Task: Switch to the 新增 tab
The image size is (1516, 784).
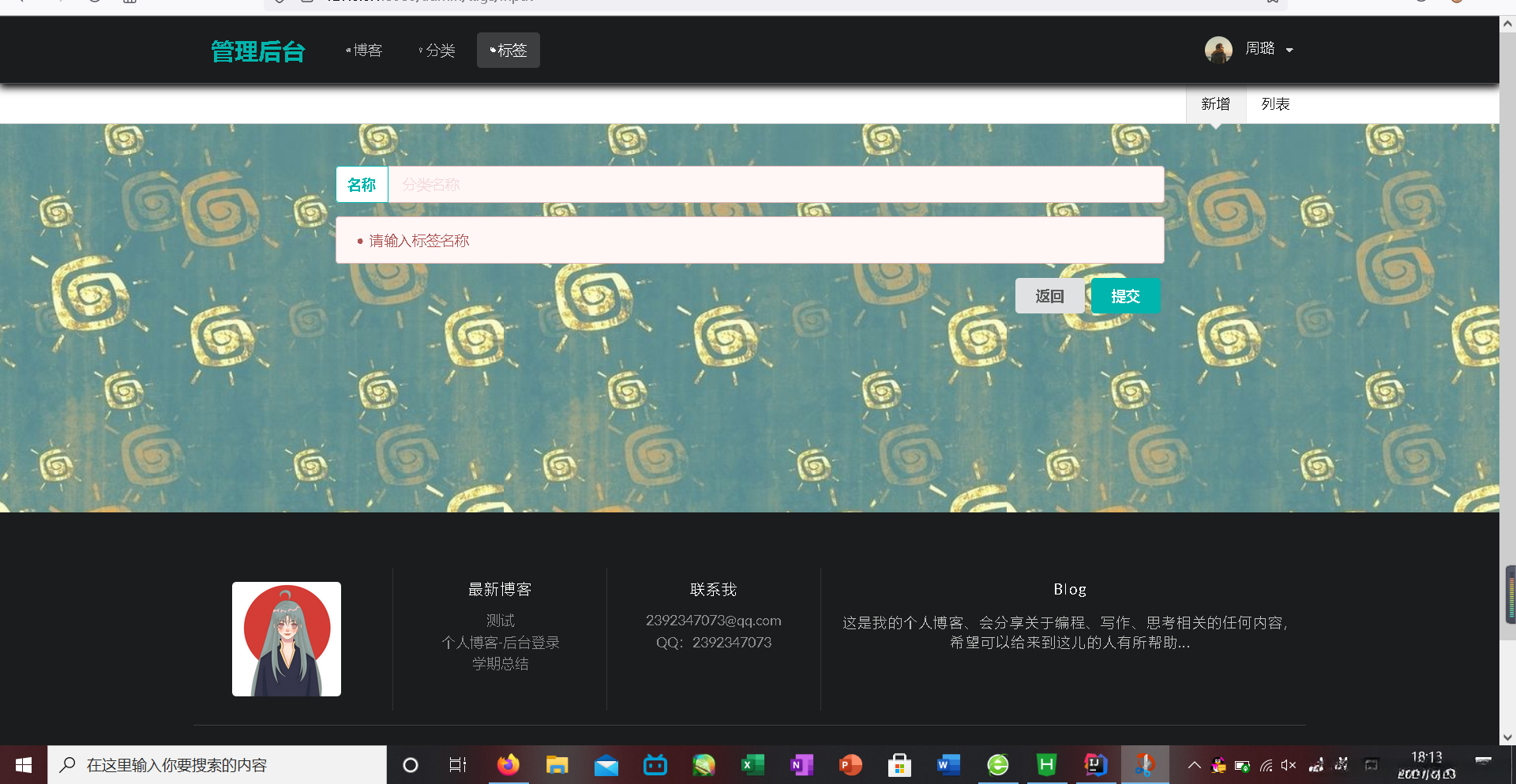Action: (1215, 103)
